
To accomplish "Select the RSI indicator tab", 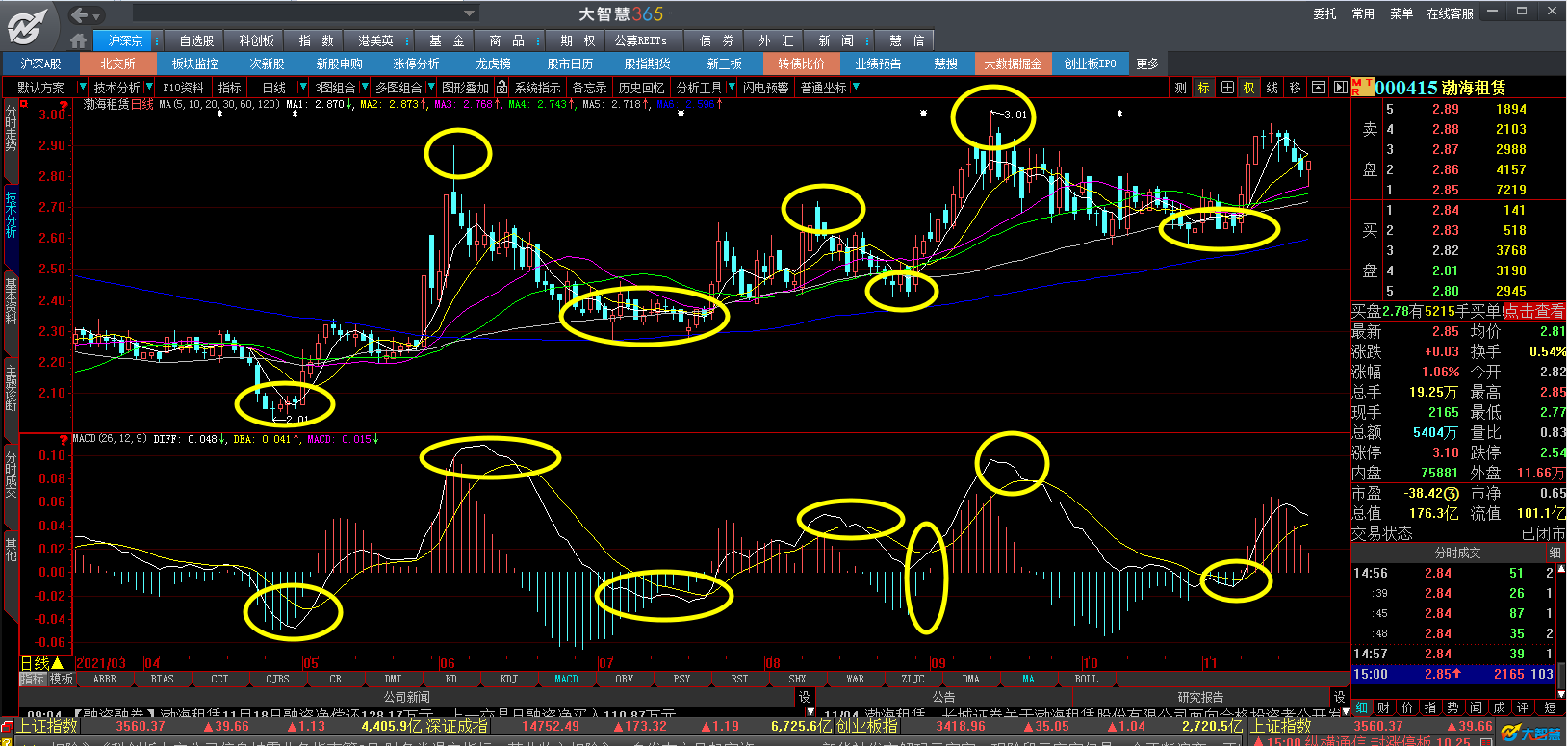I will pos(739,679).
